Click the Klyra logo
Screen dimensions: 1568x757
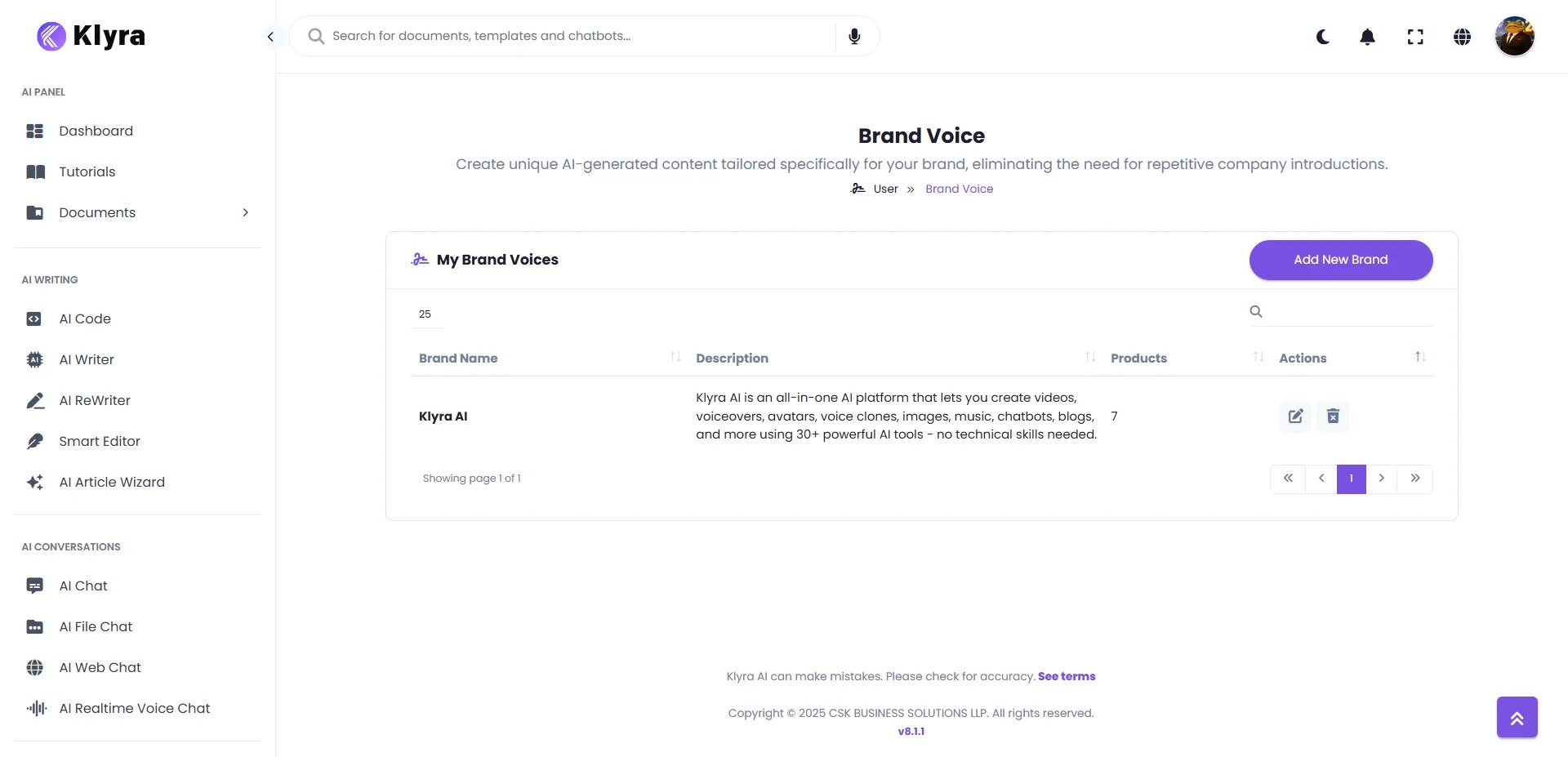tap(90, 36)
